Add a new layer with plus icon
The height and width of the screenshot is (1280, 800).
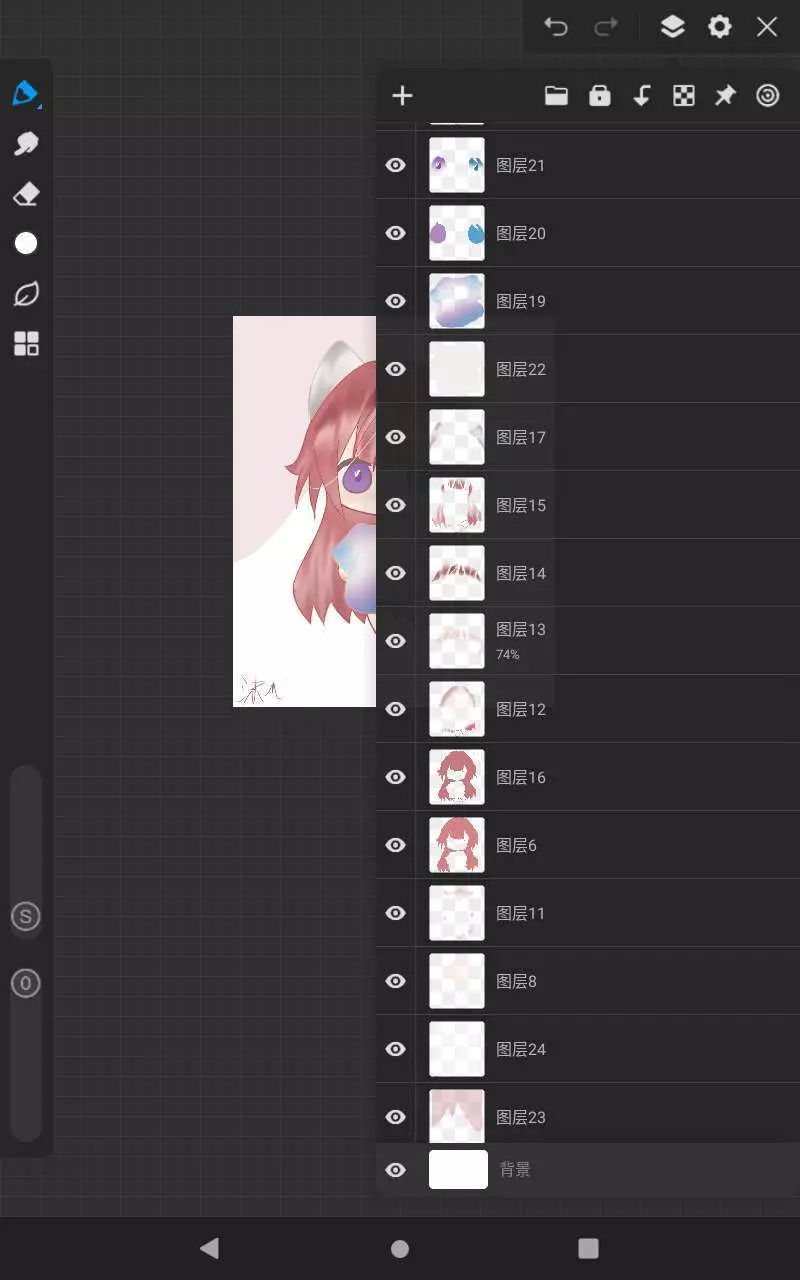(402, 96)
